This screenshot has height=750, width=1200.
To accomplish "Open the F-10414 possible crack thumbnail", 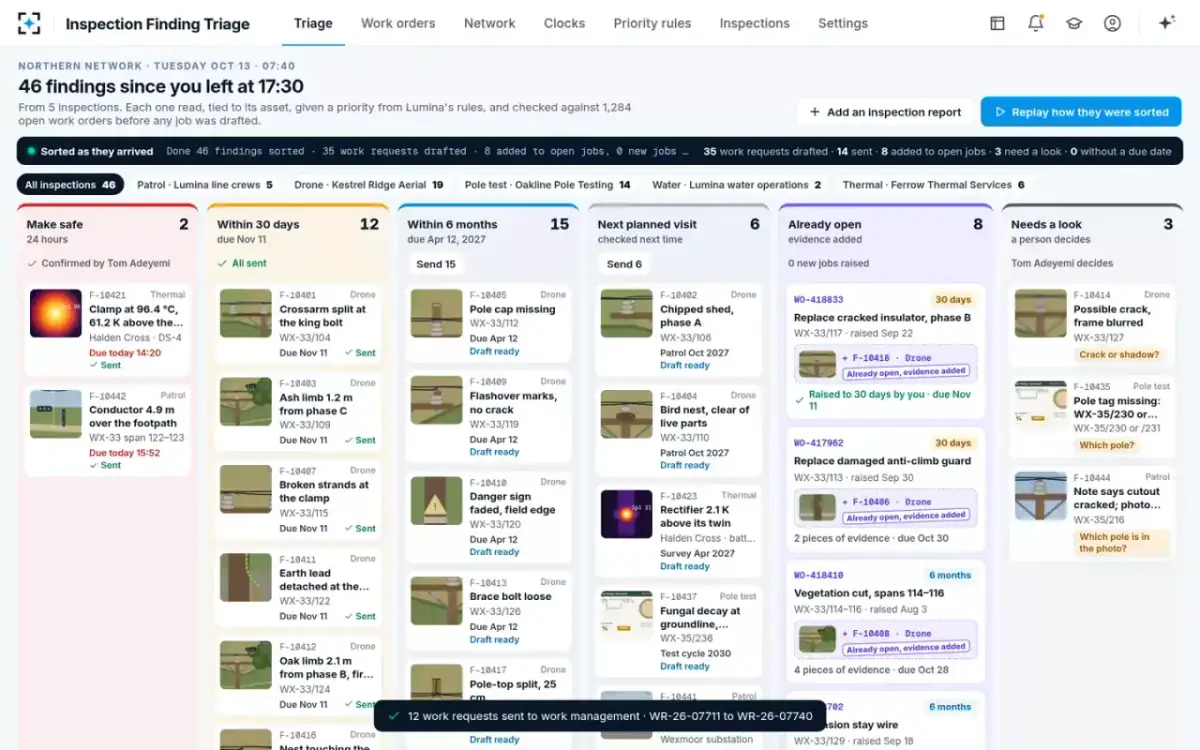I will point(1040,314).
